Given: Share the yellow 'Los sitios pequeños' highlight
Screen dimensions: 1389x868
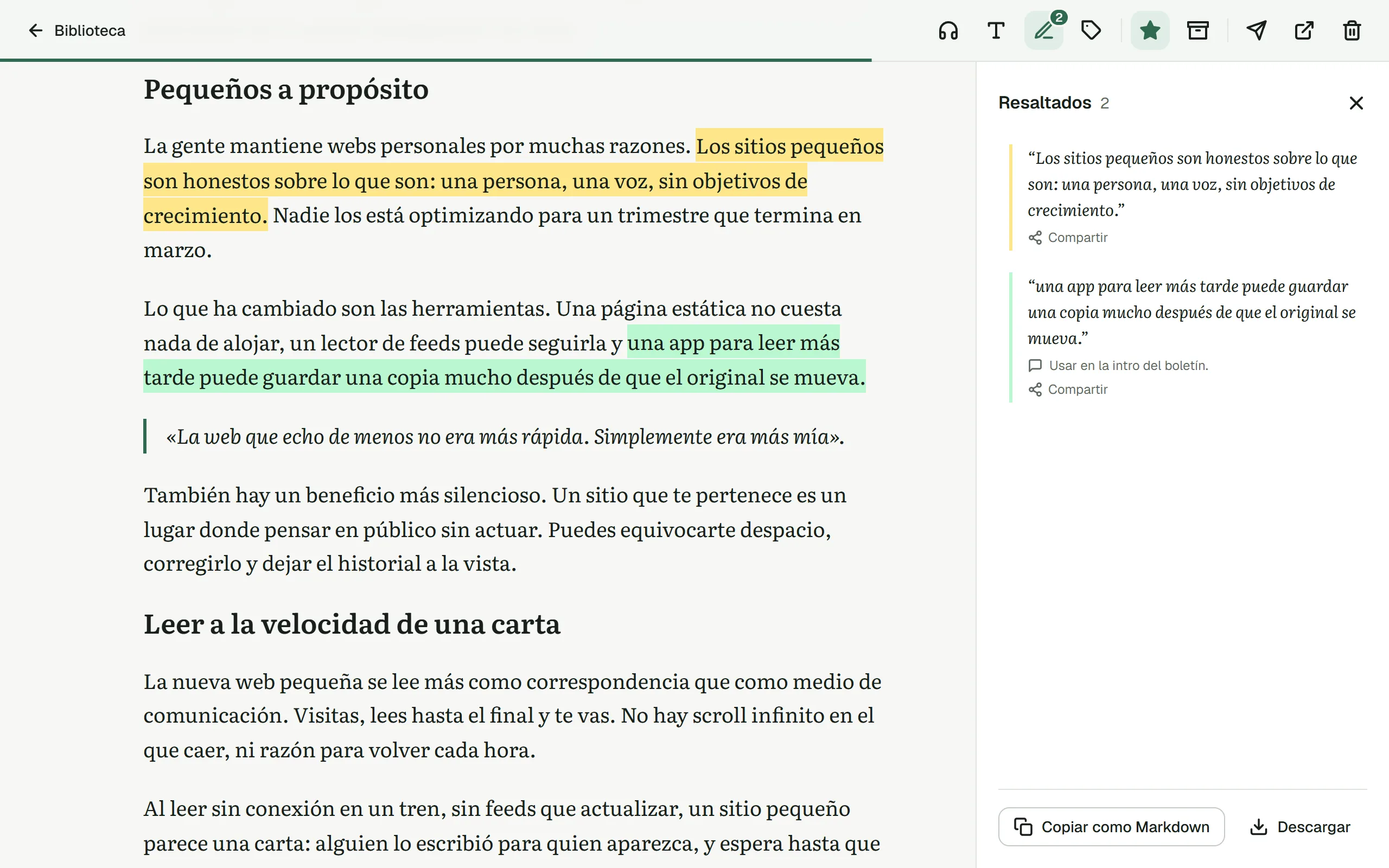Looking at the screenshot, I should coord(1068,238).
